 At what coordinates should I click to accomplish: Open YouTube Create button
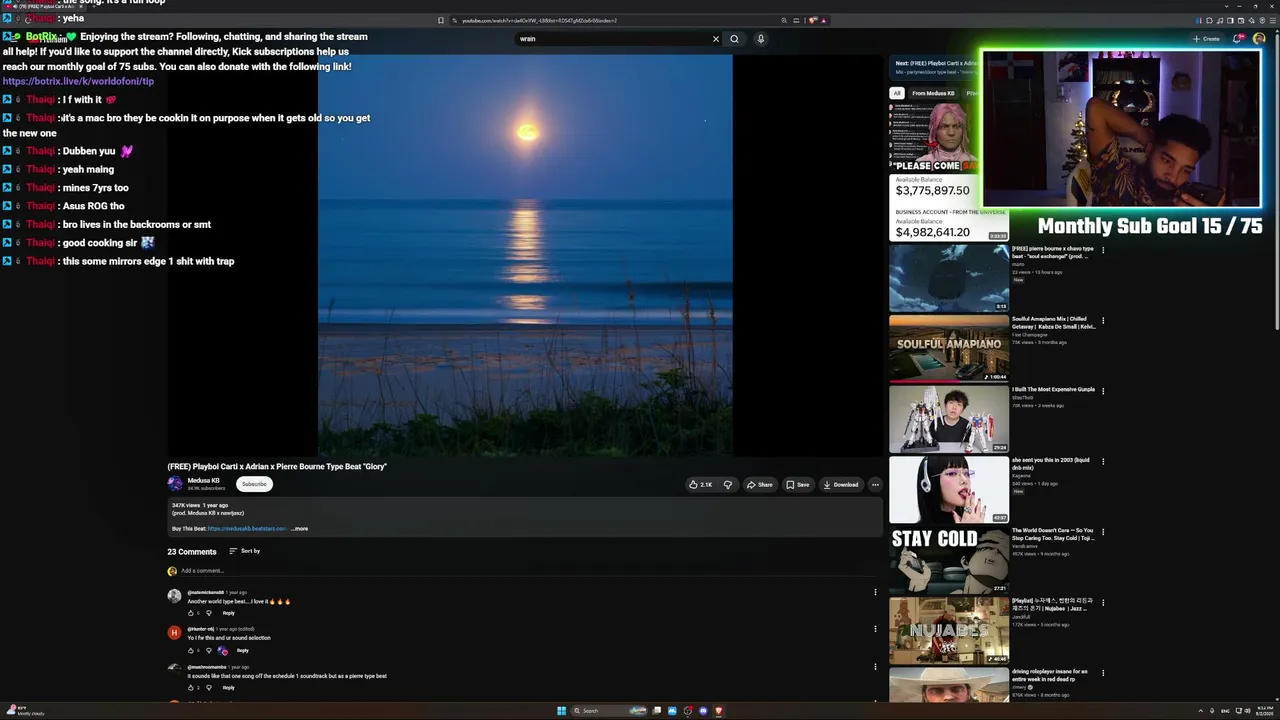click(x=1206, y=39)
